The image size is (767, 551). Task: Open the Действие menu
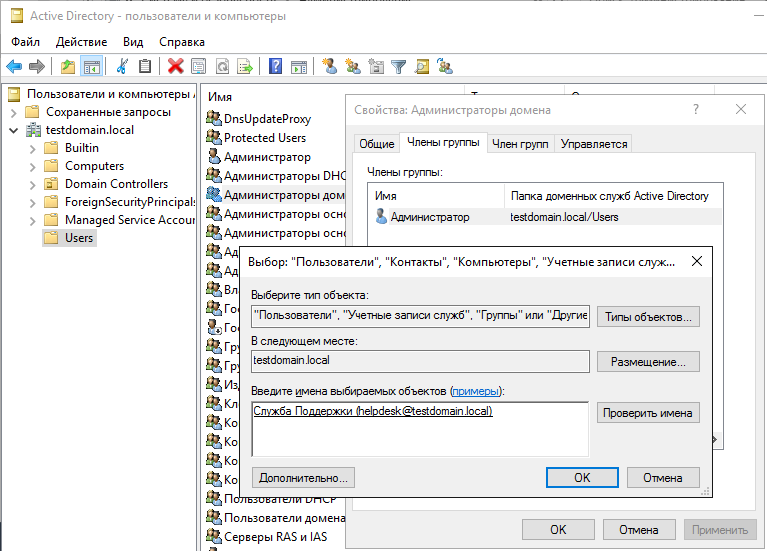81,42
